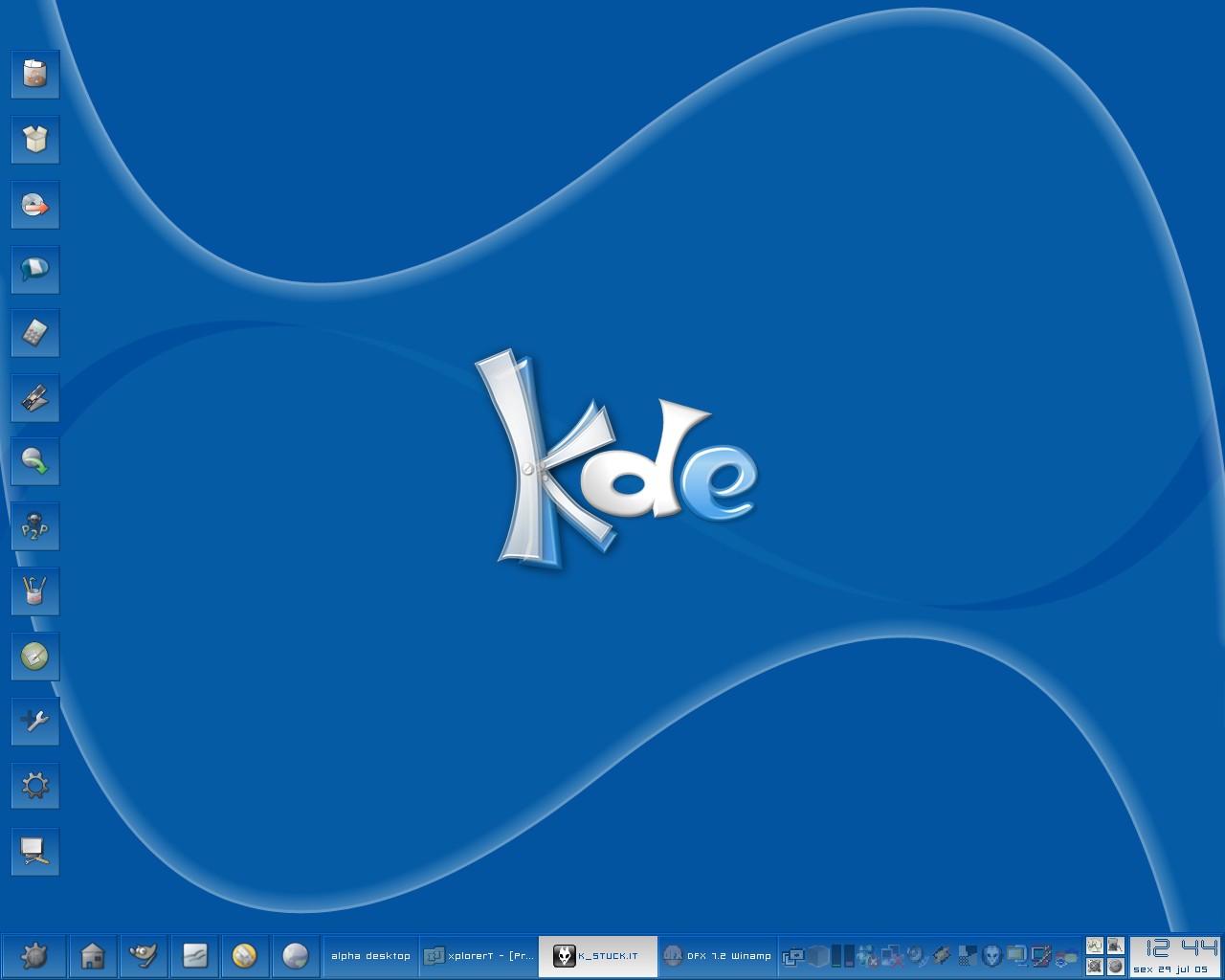This screenshot has width=1225, height=980.
Task: Click the yellow round panel launcher
Action: 245,956
